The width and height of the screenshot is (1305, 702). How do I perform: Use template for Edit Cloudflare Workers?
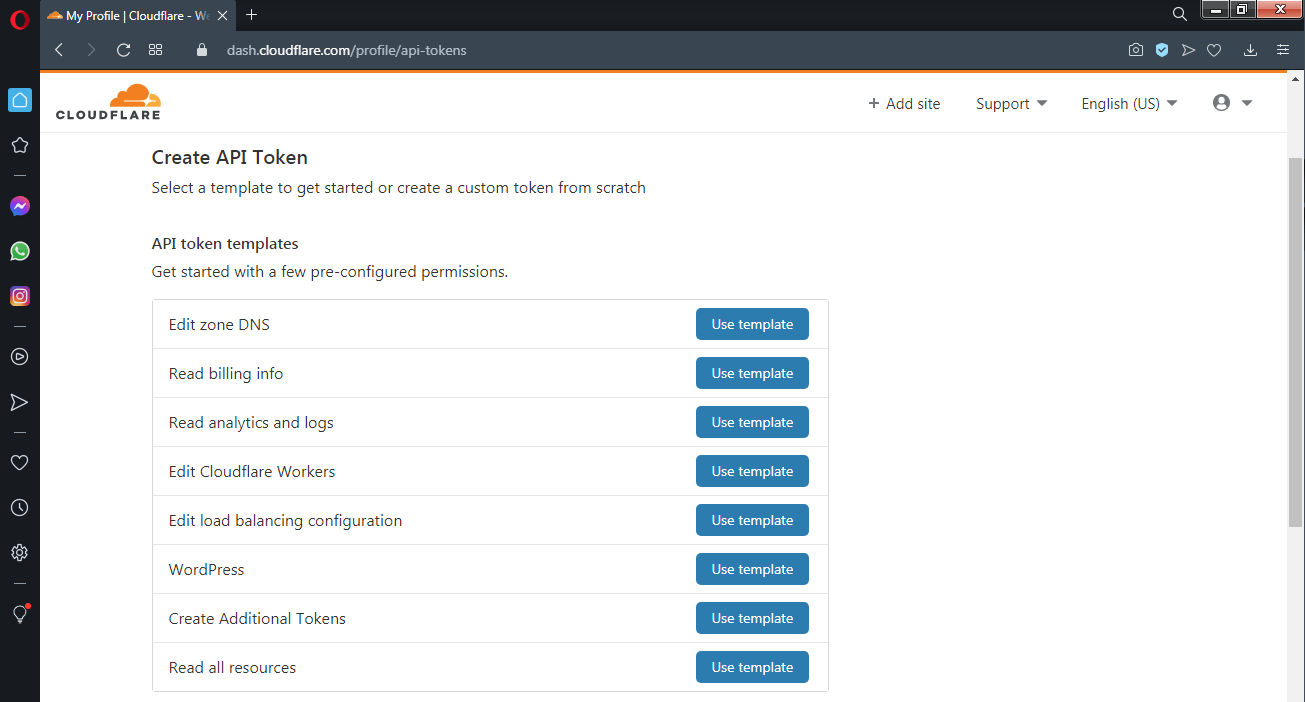click(752, 471)
